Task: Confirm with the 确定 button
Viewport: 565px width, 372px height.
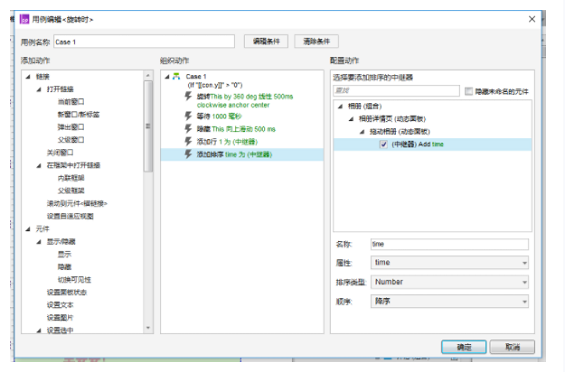Action: [464, 347]
